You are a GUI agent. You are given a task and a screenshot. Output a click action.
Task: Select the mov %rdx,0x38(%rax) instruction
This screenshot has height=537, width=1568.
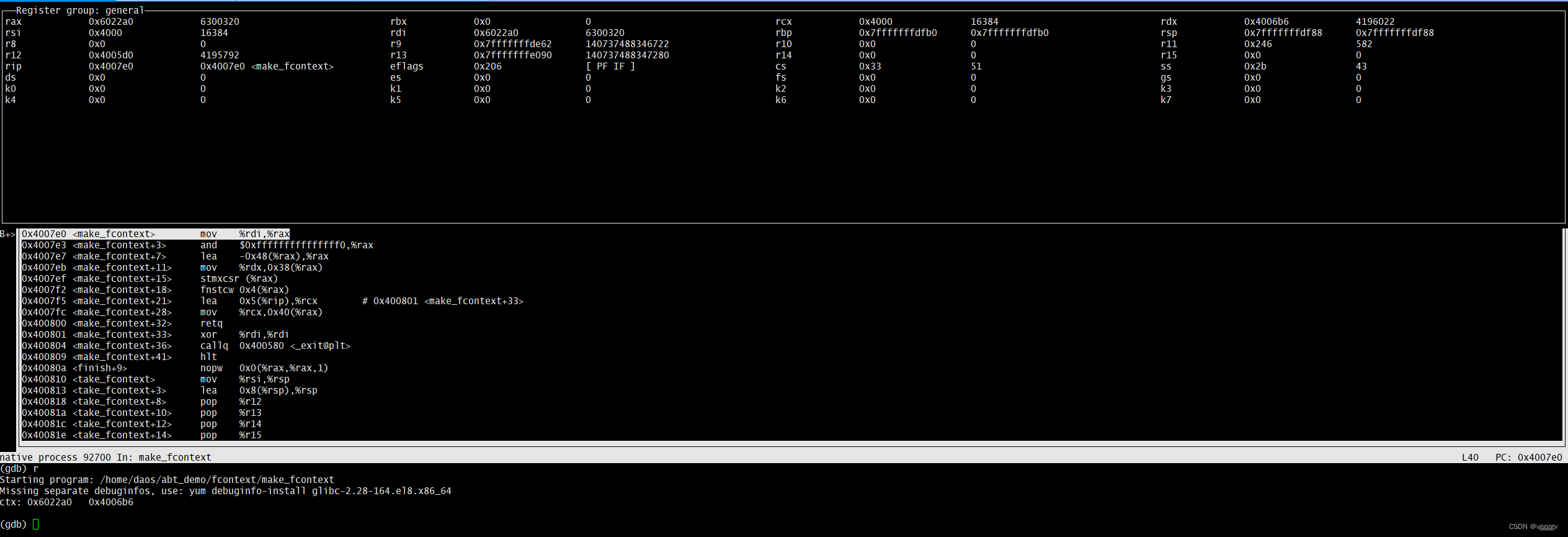(x=261, y=268)
